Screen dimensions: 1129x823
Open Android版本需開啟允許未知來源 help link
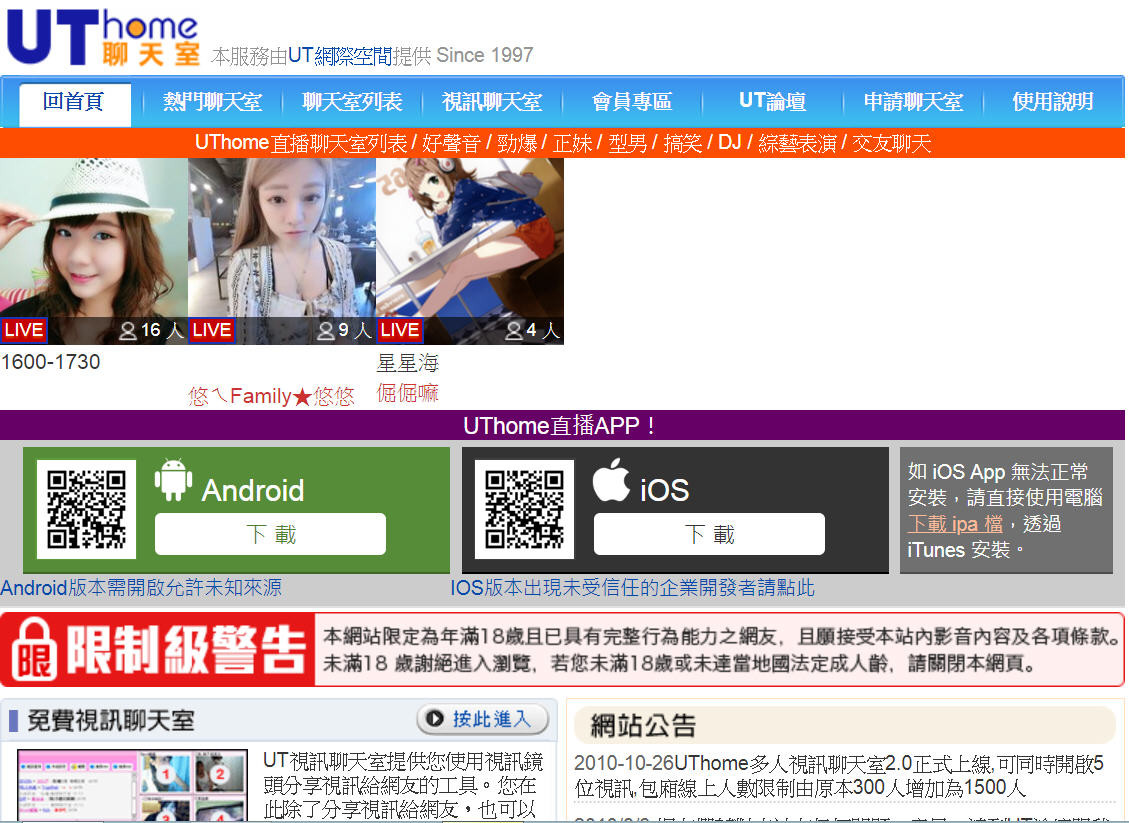tap(141, 588)
